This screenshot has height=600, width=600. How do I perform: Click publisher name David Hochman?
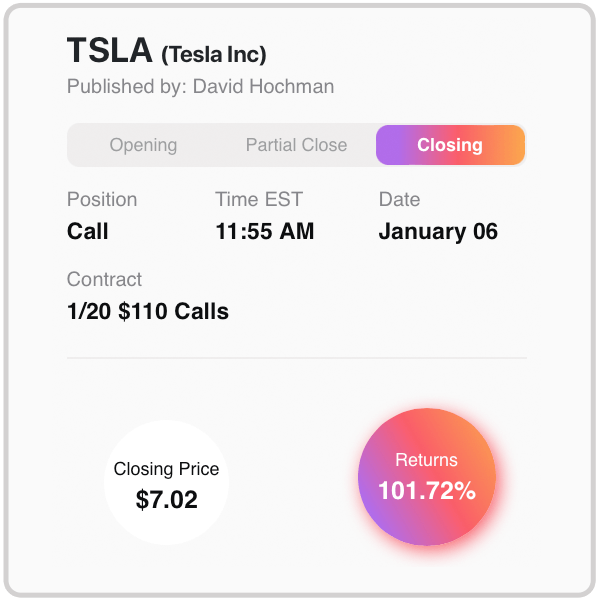pyautogui.click(x=263, y=86)
